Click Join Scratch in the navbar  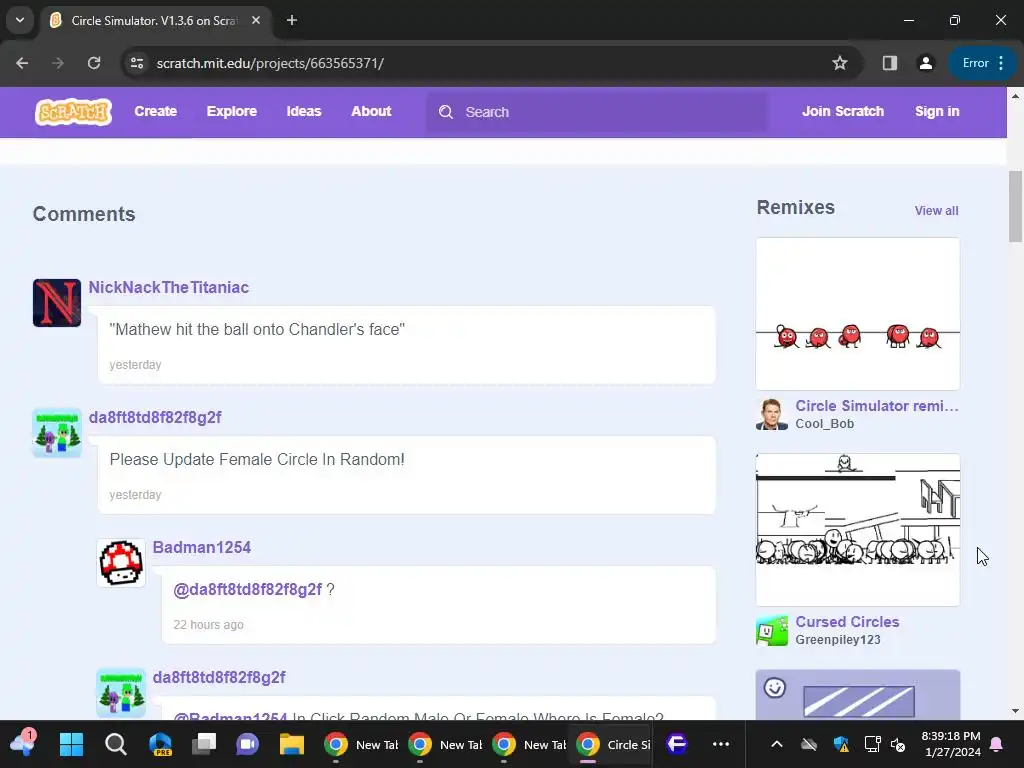tap(842, 112)
